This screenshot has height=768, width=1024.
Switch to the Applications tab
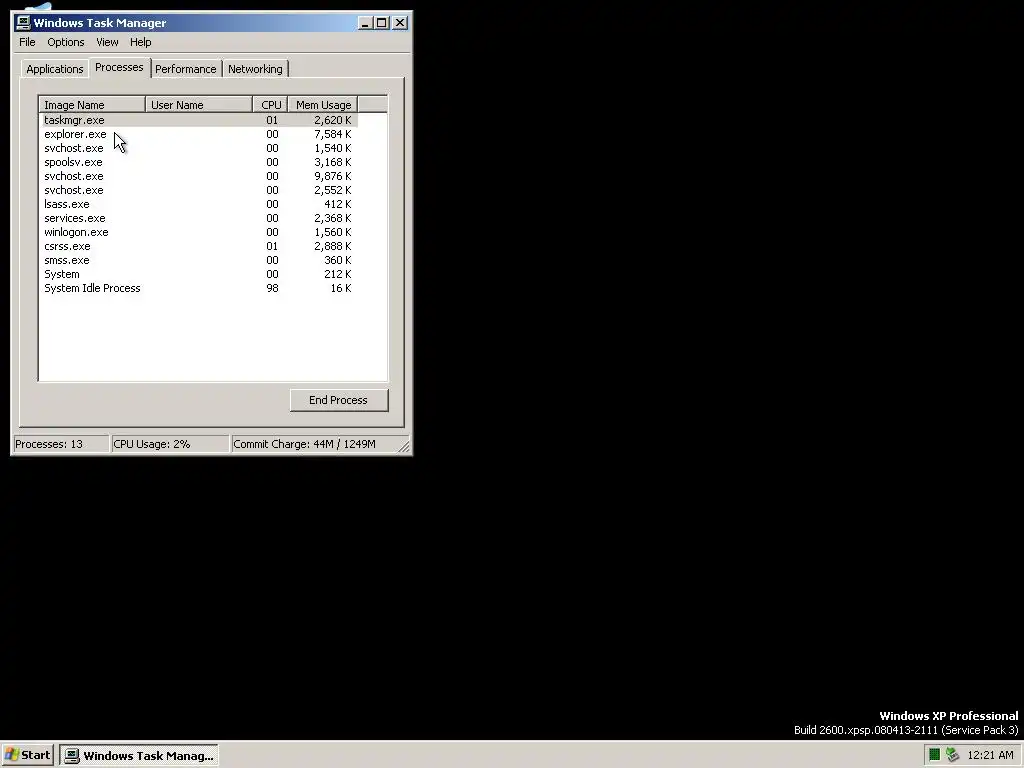point(55,69)
